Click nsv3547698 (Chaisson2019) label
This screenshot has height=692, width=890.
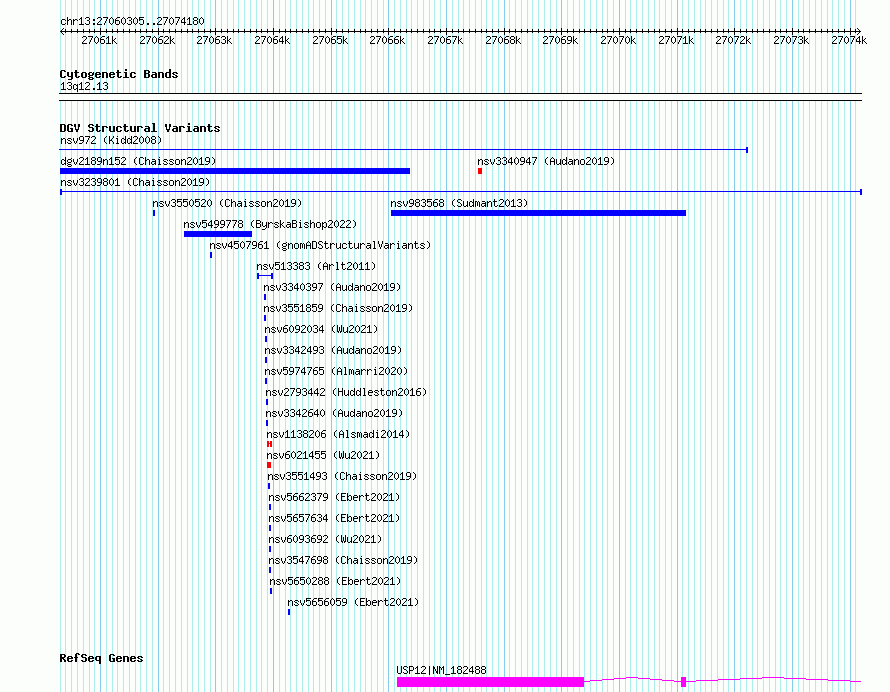(343, 560)
